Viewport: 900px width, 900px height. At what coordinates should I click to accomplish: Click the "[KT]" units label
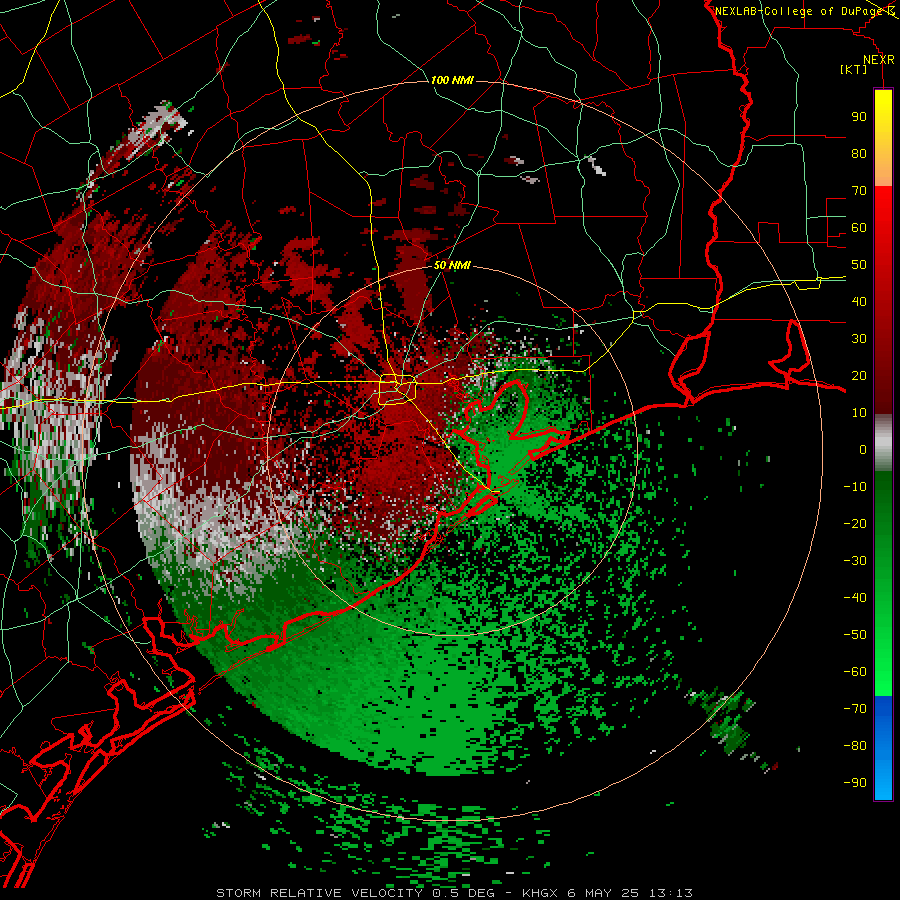coord(853,69)
